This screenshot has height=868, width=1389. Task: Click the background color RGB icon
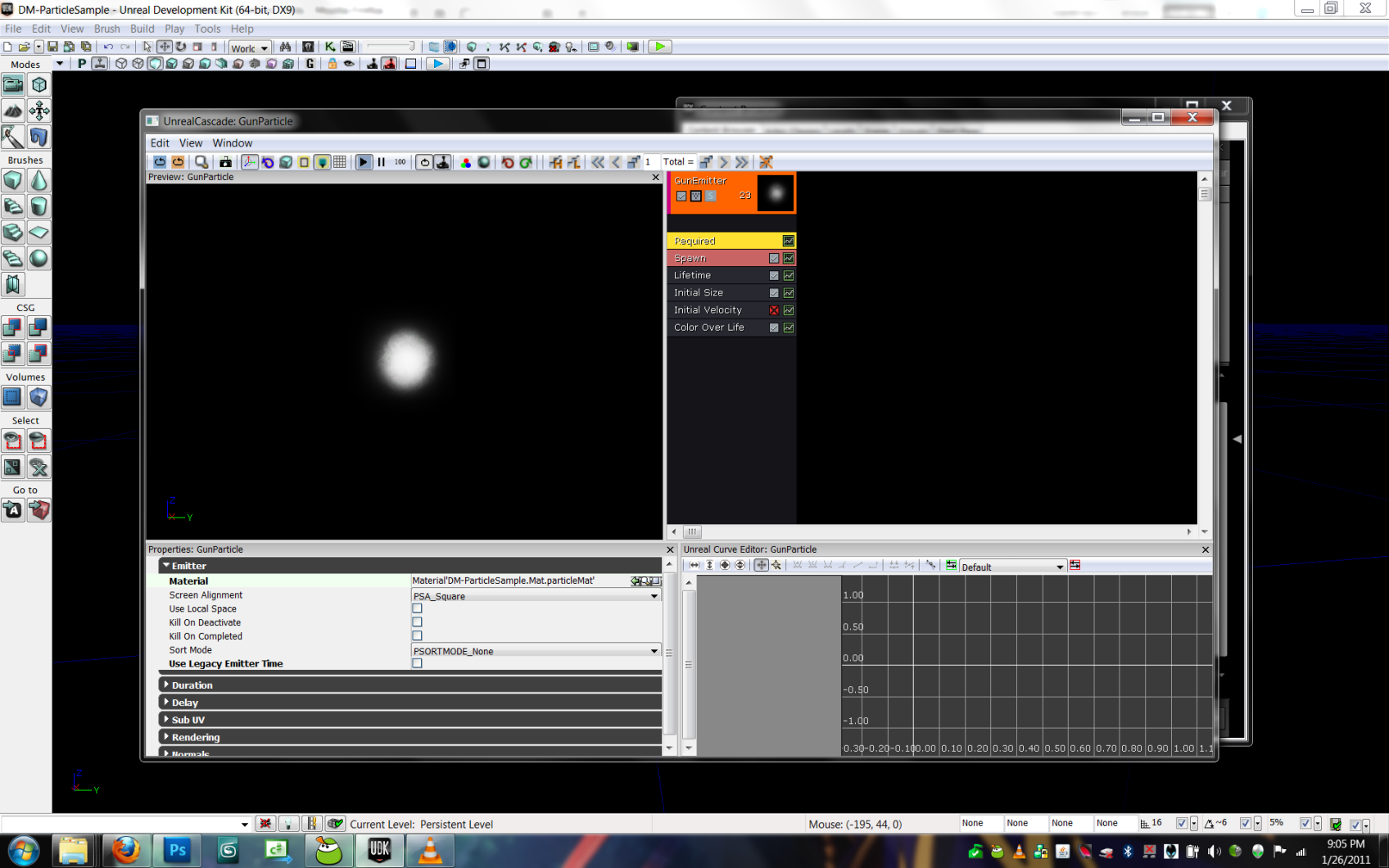click(465, 162)
